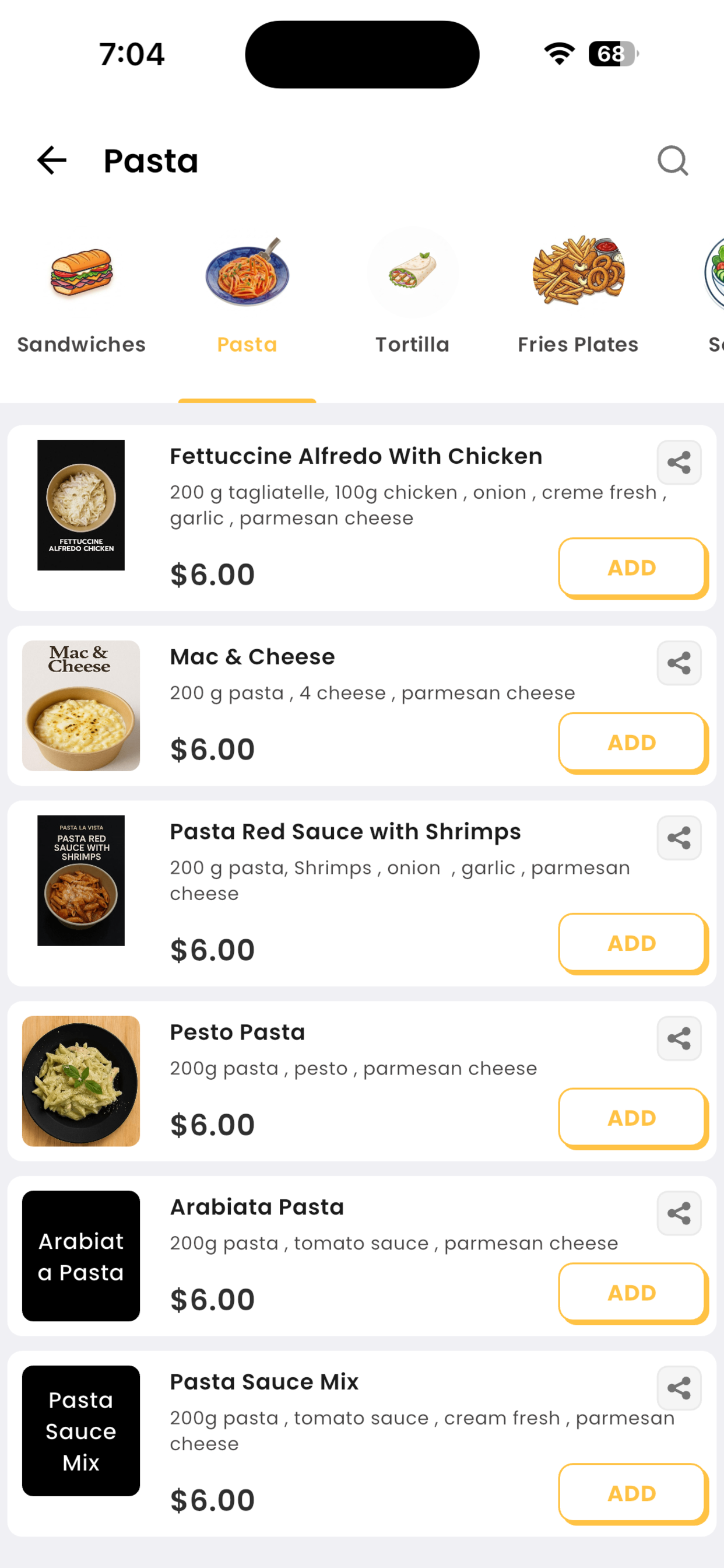Screen dimensions: 724x1568
Task: Add Pasta Sauce Mix to cart
Action: (x=632, y=1494)
